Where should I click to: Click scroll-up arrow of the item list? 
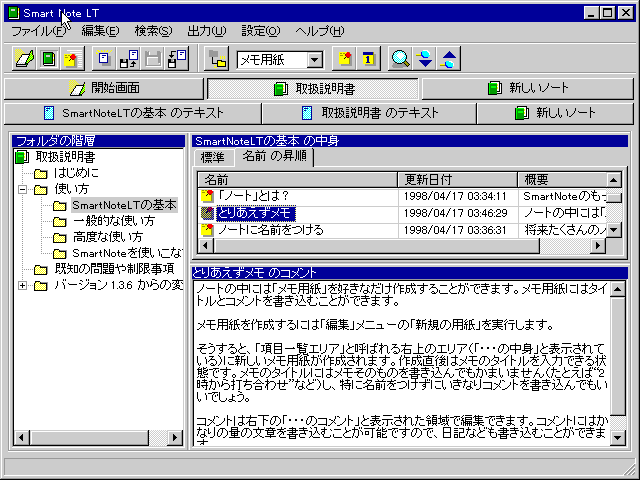point(614,180)
